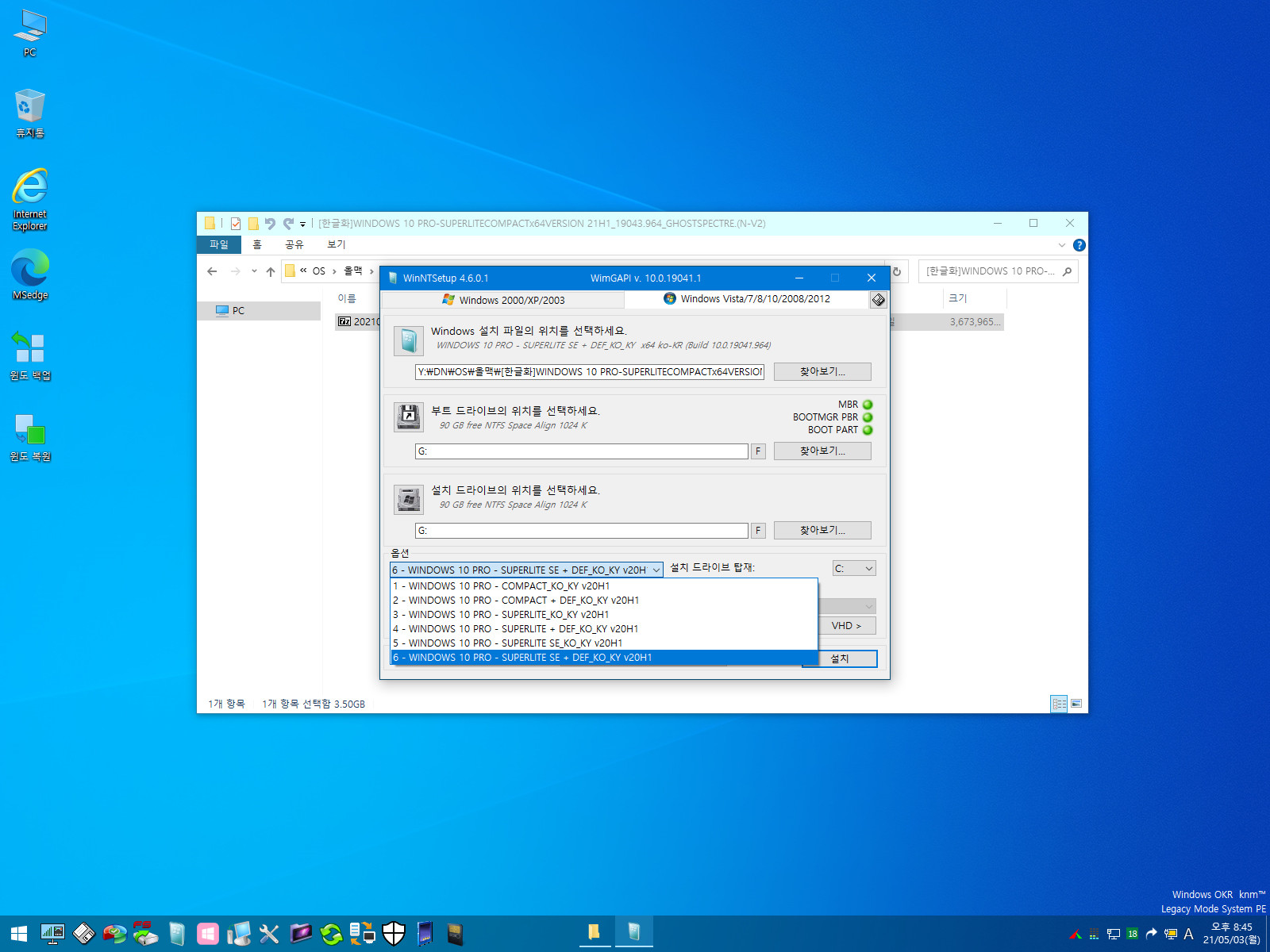Image resolution: width=1270 pixels, height=952 pixels.
Task: Launch Internet Explorer from the desktop
Action: (30, 198)
